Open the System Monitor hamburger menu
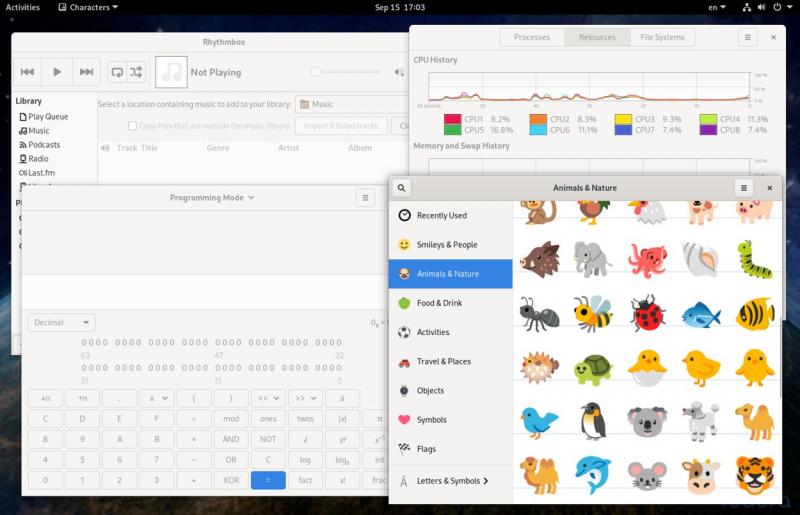 tap(747, 37)
